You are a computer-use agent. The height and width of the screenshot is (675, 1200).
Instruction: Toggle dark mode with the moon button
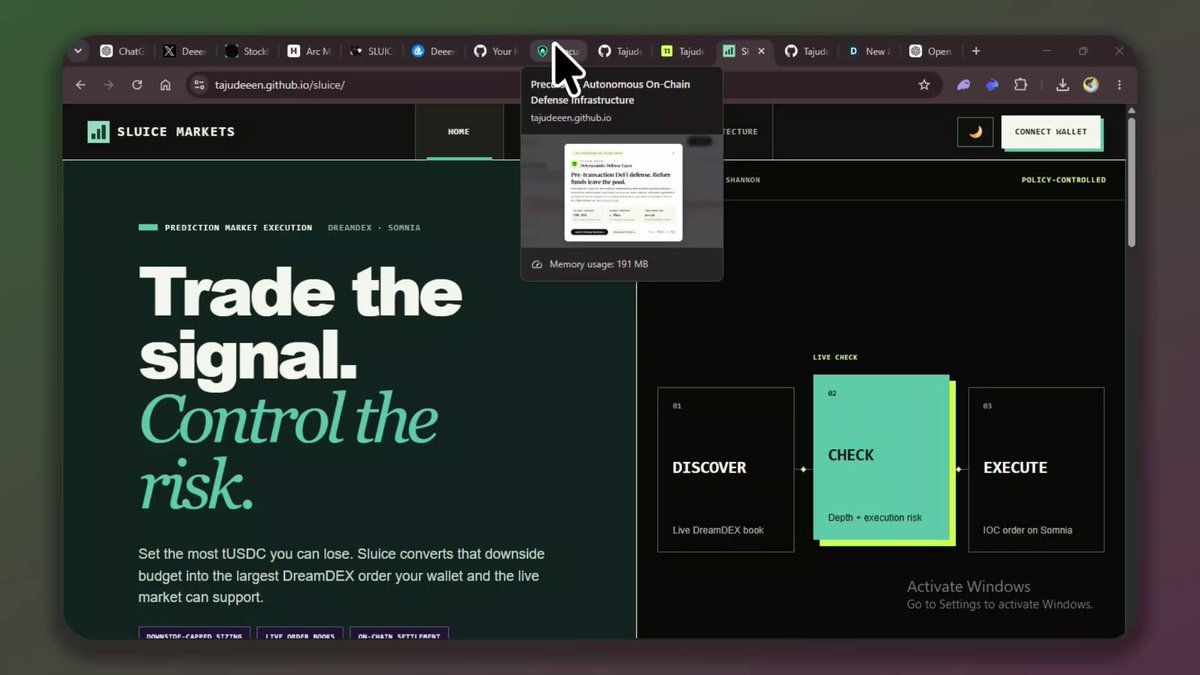pos(975,132)
